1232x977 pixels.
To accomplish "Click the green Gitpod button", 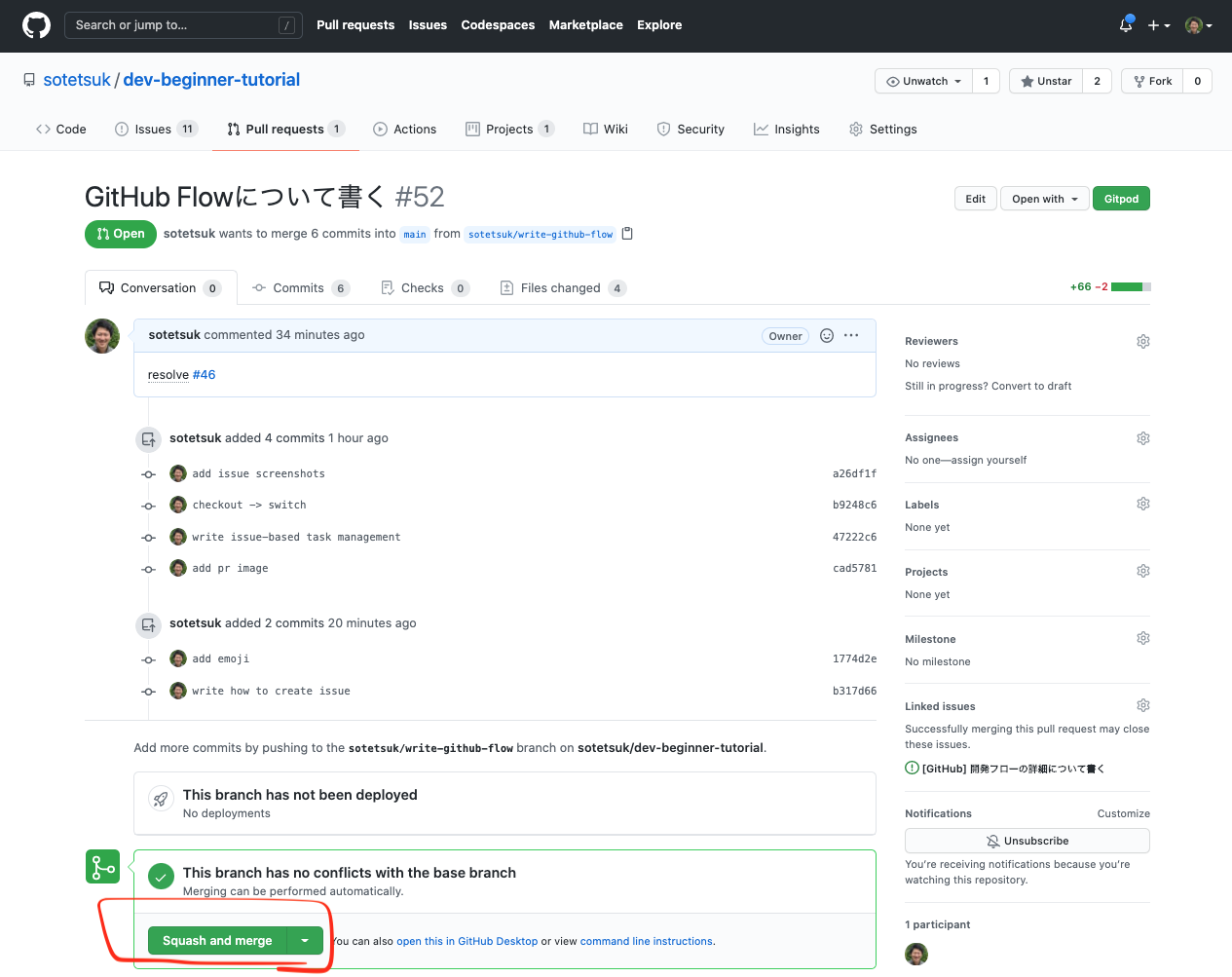I will [1121, 199].
